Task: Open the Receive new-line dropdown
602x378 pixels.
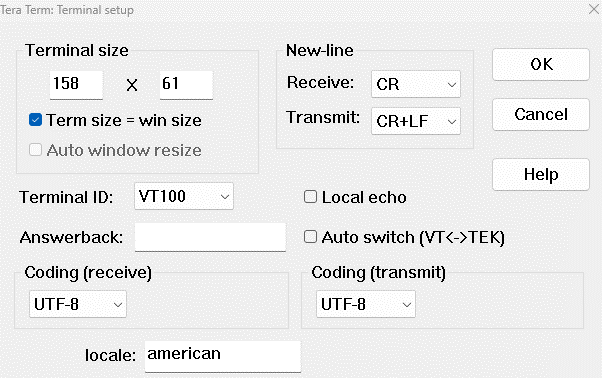Action: coord(416,84)
